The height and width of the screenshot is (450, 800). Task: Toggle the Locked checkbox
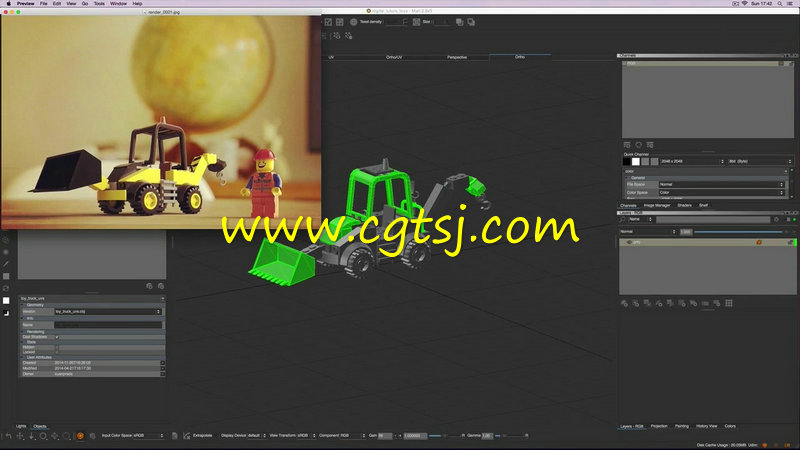pos(57,352)
